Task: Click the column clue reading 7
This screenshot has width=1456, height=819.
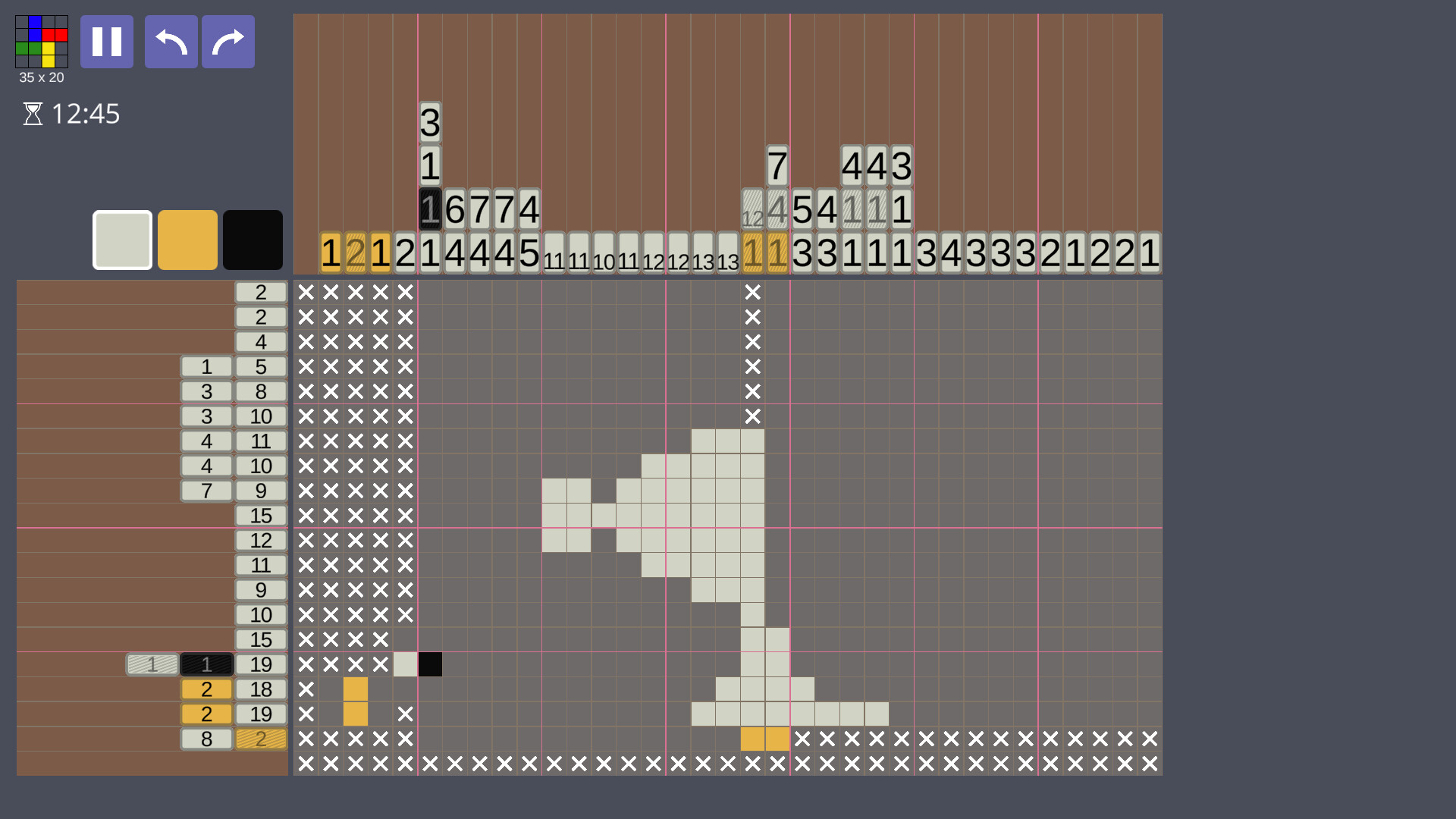Action: pyautogui.click(x=777, y=167)
